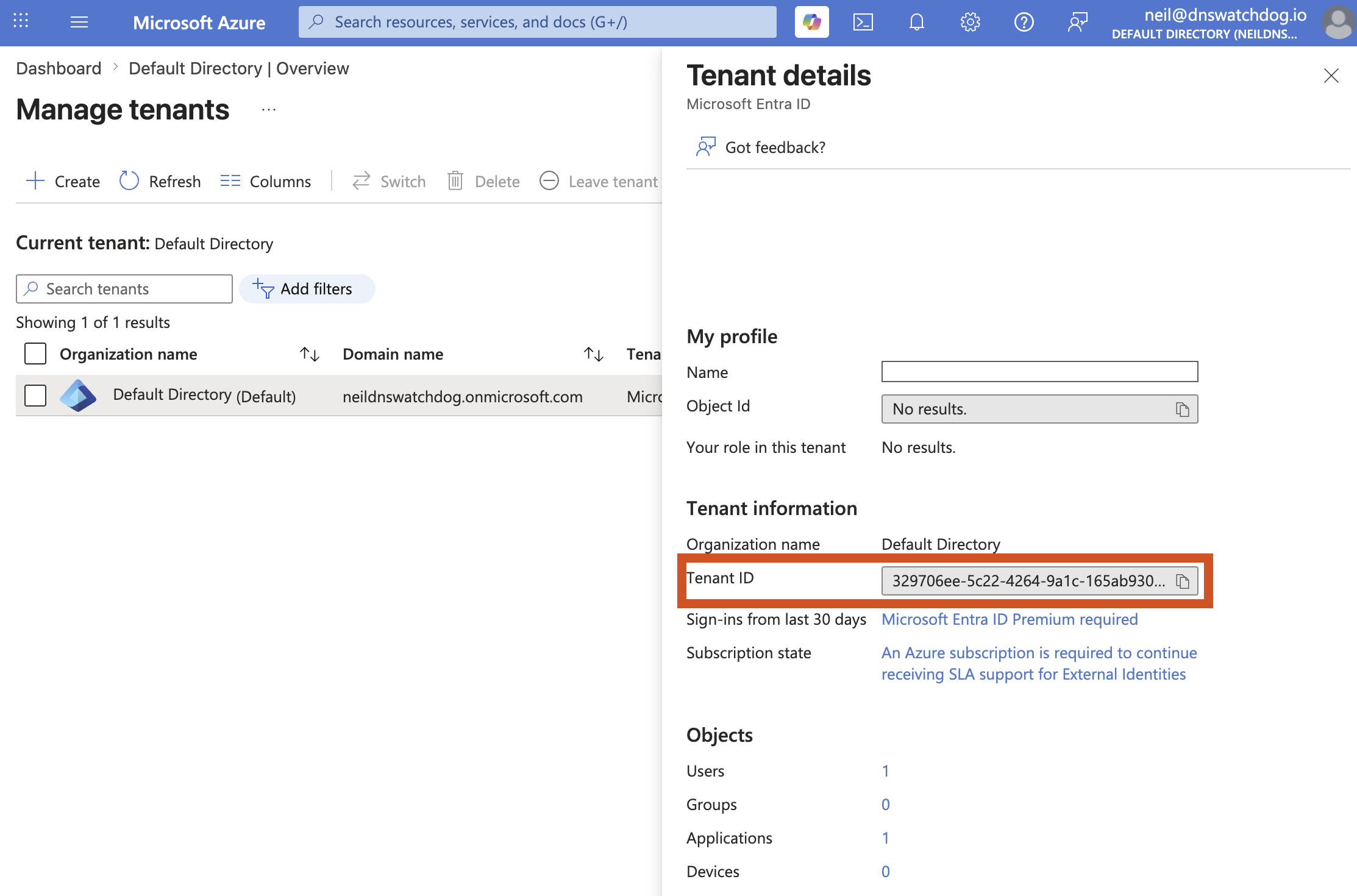
Task: Open portal settings gear
Action: point(970,23)
